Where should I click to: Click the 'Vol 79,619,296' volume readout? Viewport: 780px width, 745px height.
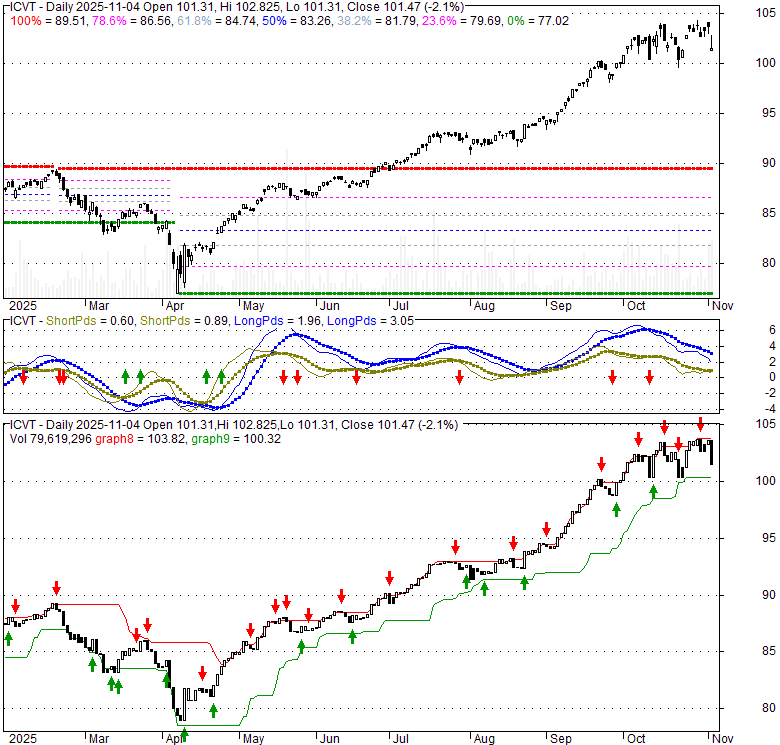coord(51,439)
